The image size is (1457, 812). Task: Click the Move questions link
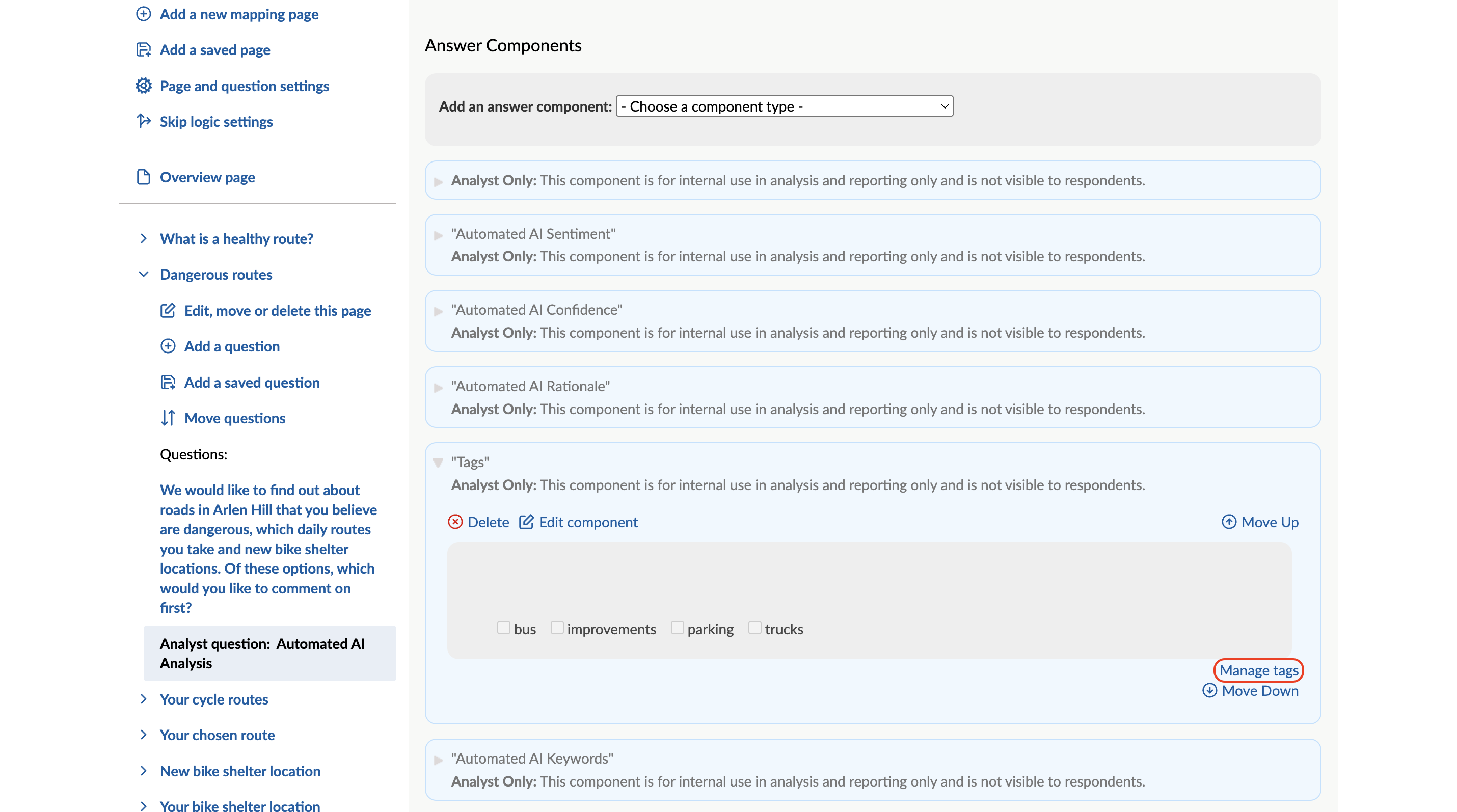point(235,418)
